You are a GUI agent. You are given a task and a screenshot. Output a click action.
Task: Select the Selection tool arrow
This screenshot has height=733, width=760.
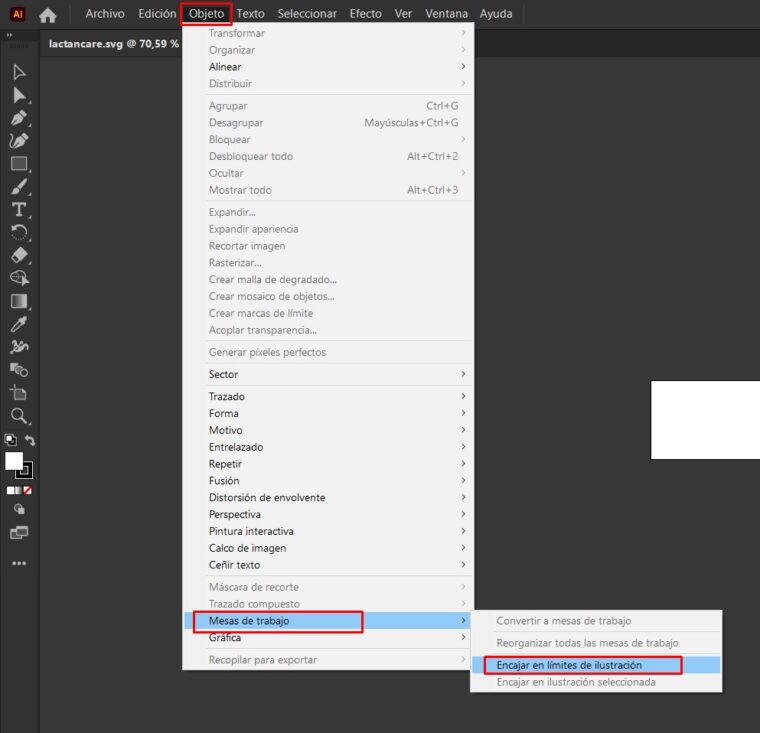pos(19,72)
